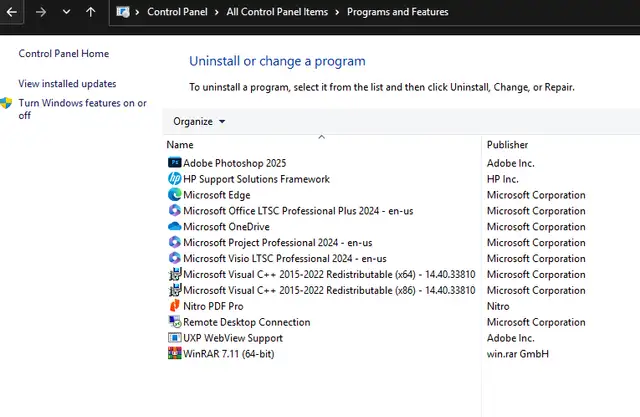This screenshot has width=640, height=417.
Task: Click the Windows features shield icon
Action: click(x=6, y=103)
